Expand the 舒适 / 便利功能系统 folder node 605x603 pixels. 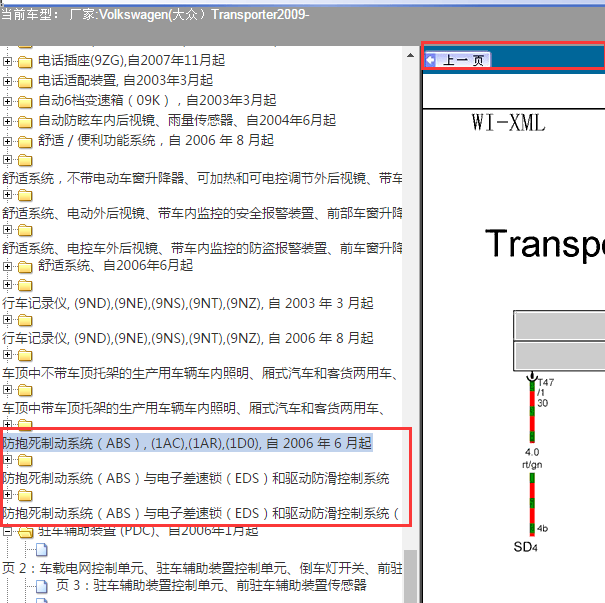[x=7, y=142]
